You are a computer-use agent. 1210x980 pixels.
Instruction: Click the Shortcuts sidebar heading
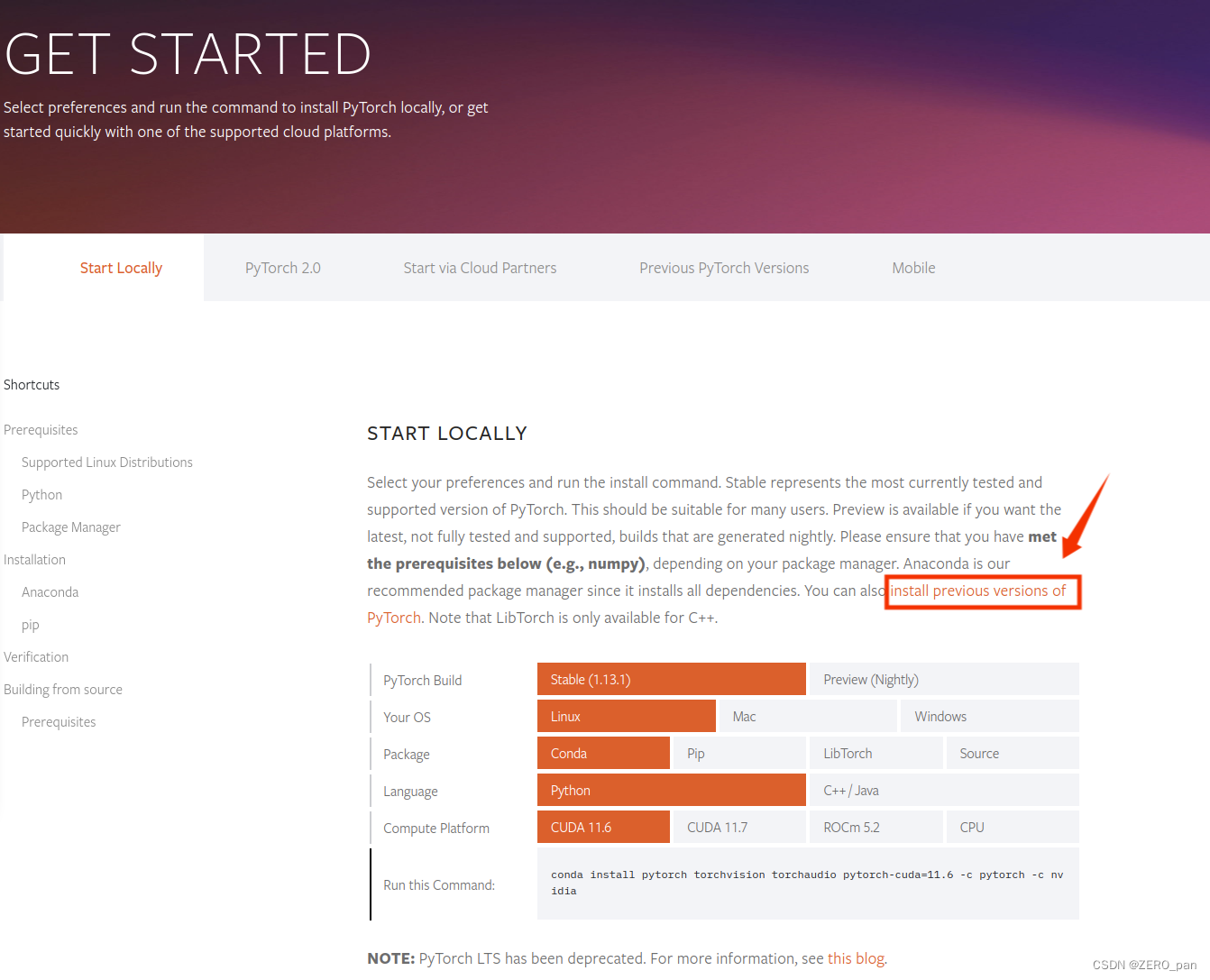[32, 385]
